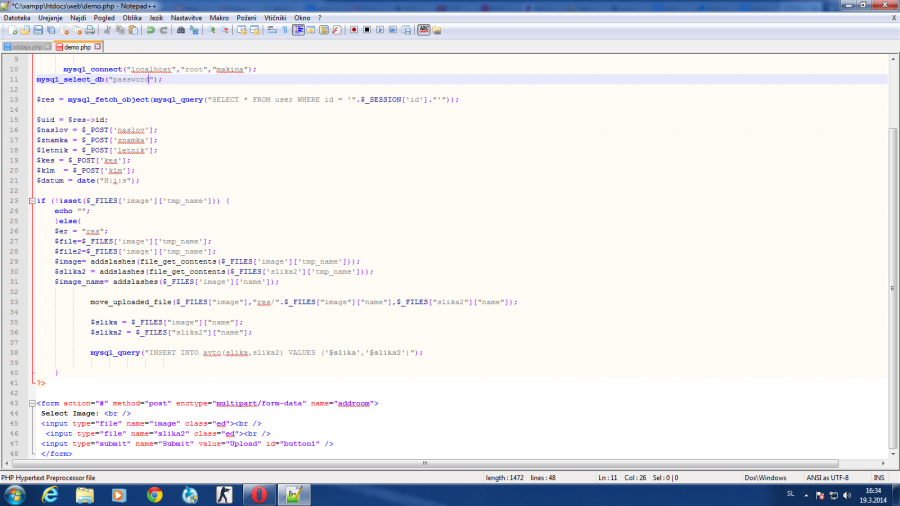Save the current file via the toolbar
The height and width of the screenshot is (506, 900).
point(36,30)
